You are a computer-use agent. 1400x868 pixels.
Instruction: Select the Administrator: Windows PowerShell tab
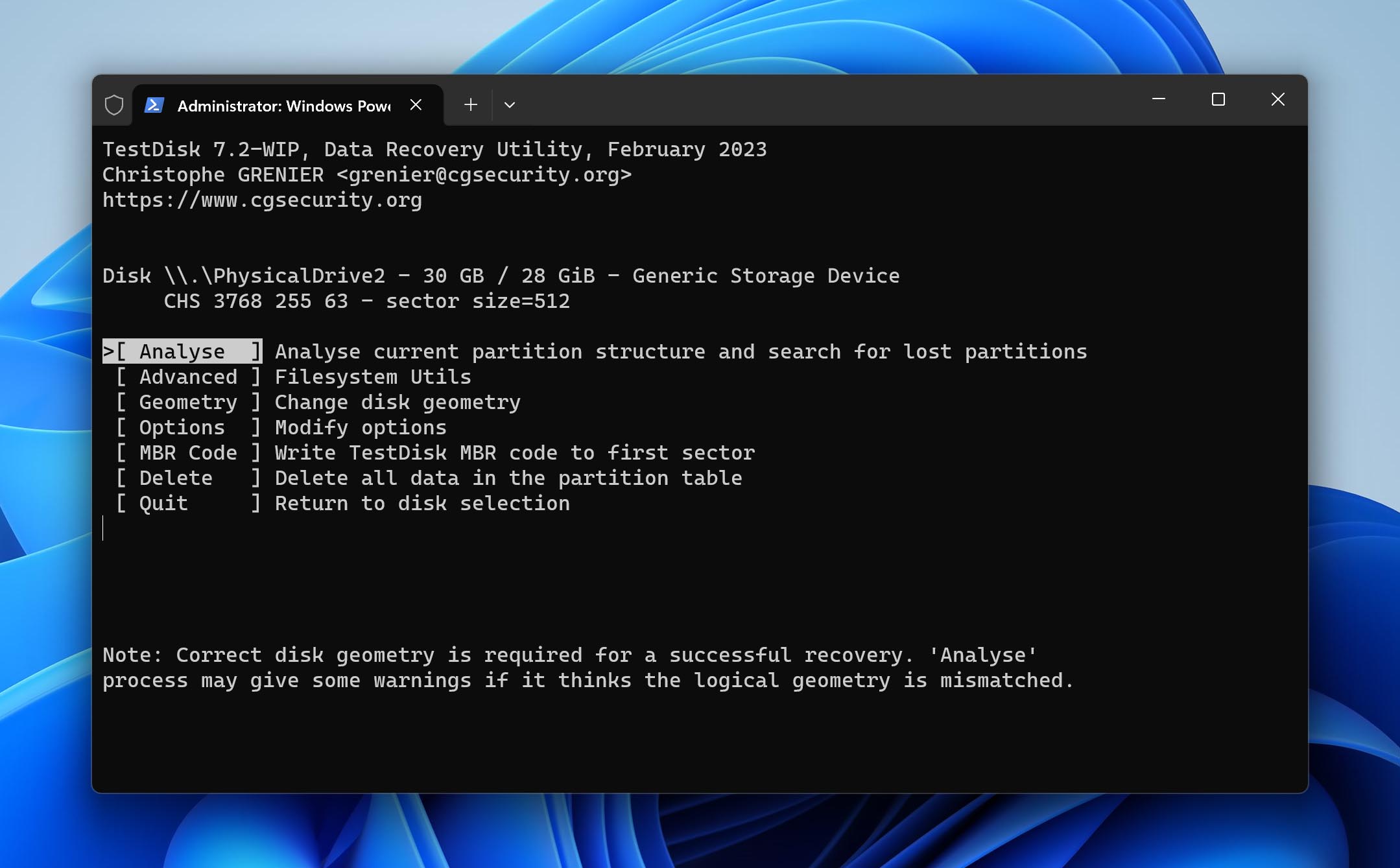tap(288, 105)
